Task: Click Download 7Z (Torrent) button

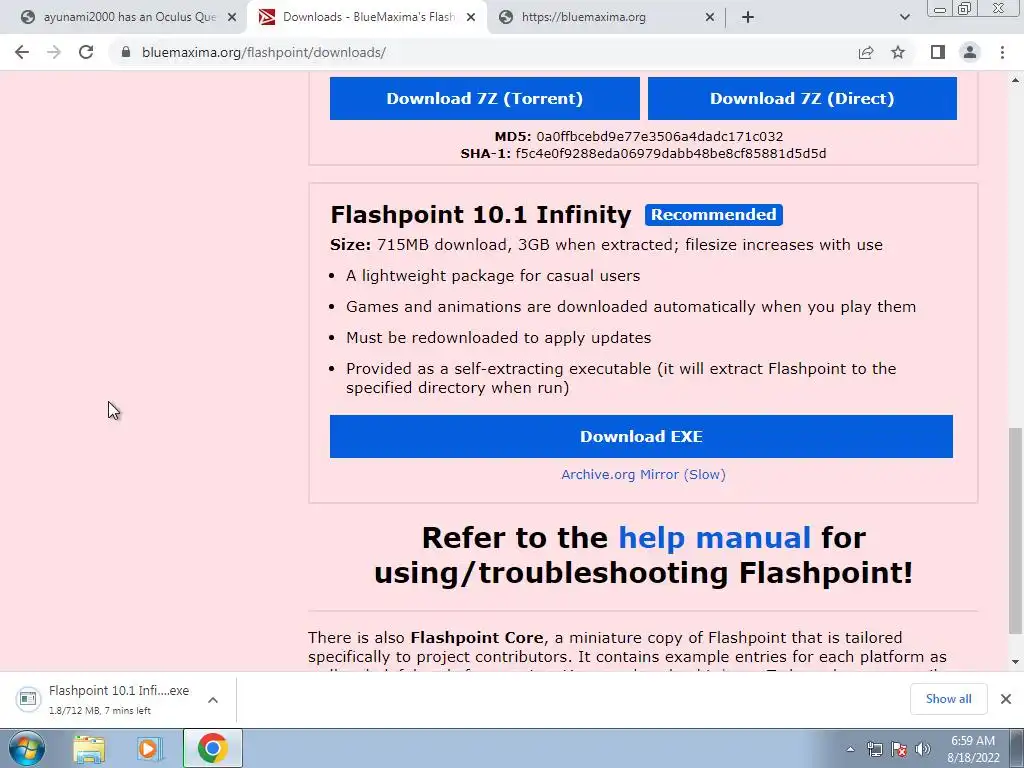Action: 485,99
